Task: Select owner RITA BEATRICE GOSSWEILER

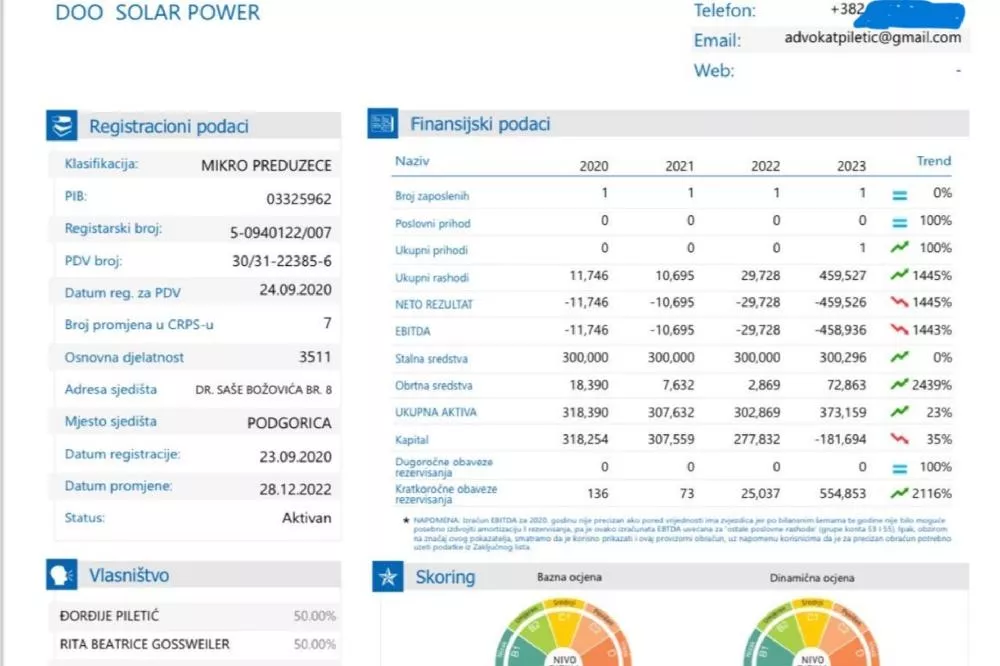Action: click(x=145, y=644)
